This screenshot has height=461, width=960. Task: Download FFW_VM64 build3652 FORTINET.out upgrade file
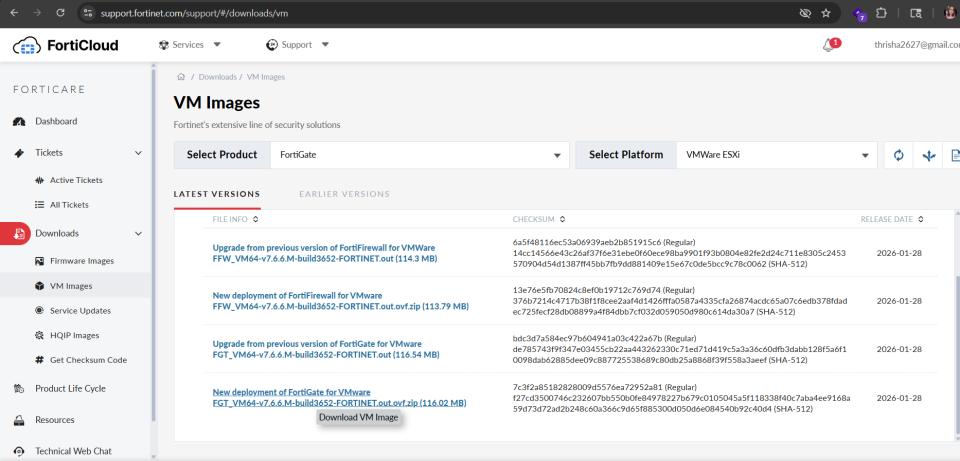point(324,253)
